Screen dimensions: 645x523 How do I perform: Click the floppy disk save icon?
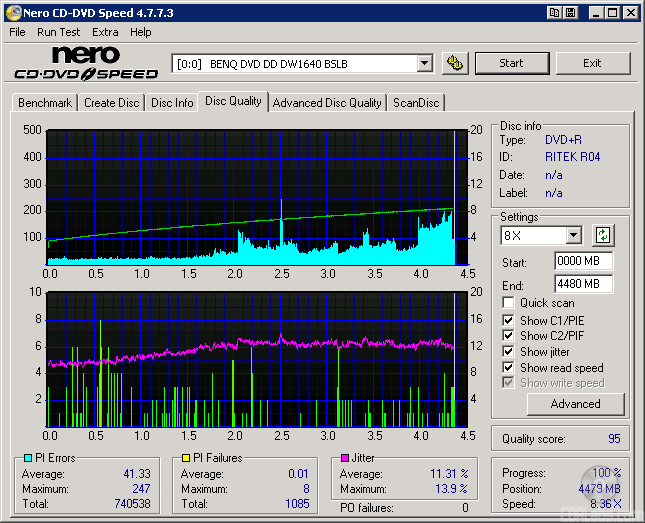[570, 13]
